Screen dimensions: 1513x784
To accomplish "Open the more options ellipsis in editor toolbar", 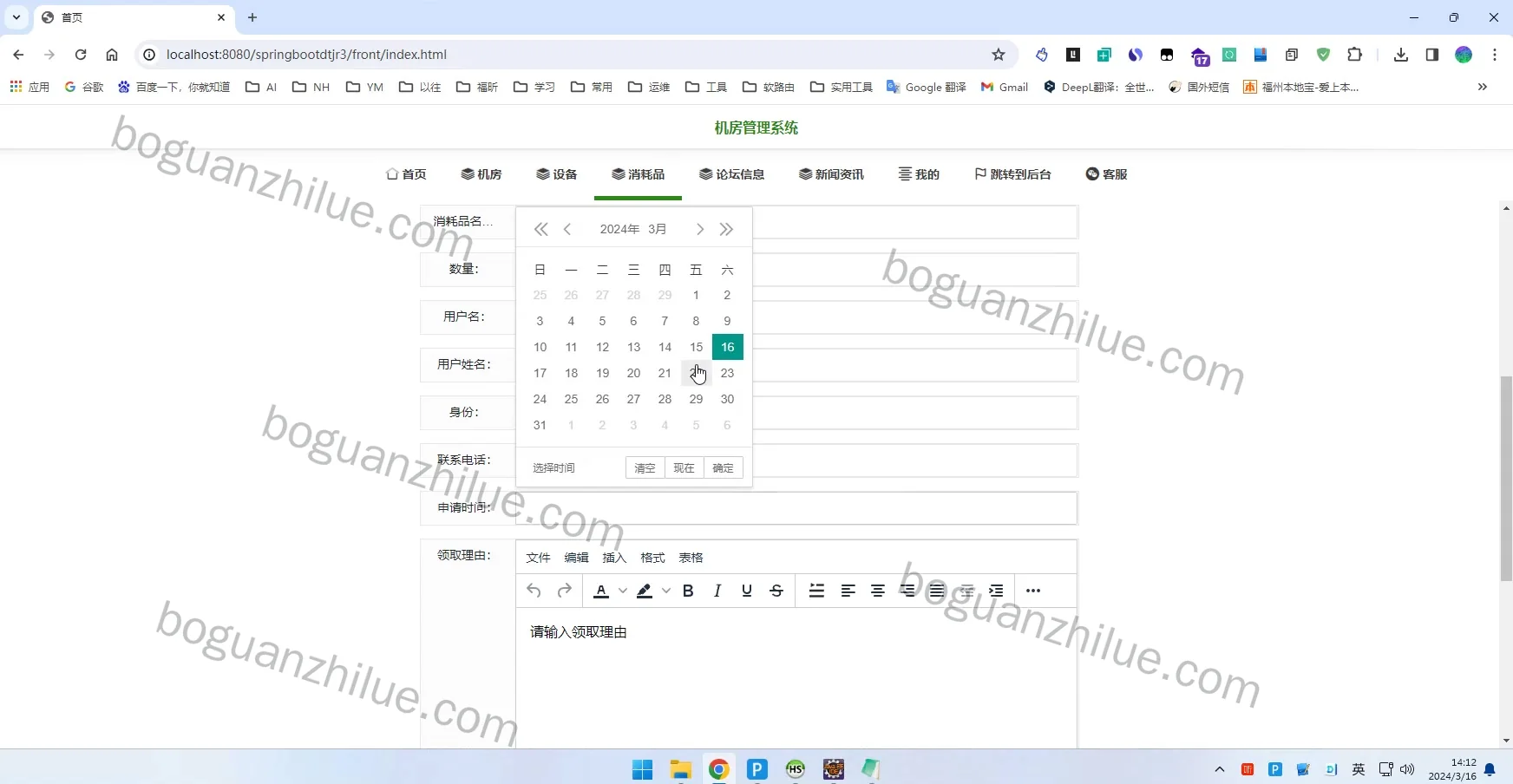I will coord(1033,591).
